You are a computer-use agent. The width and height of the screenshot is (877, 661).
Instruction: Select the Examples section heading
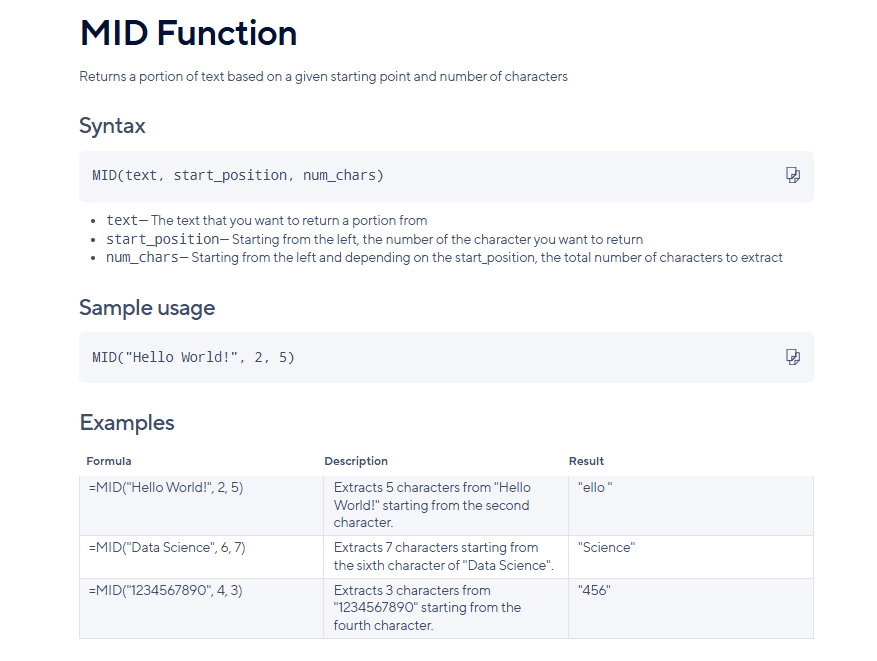(127, 423)
